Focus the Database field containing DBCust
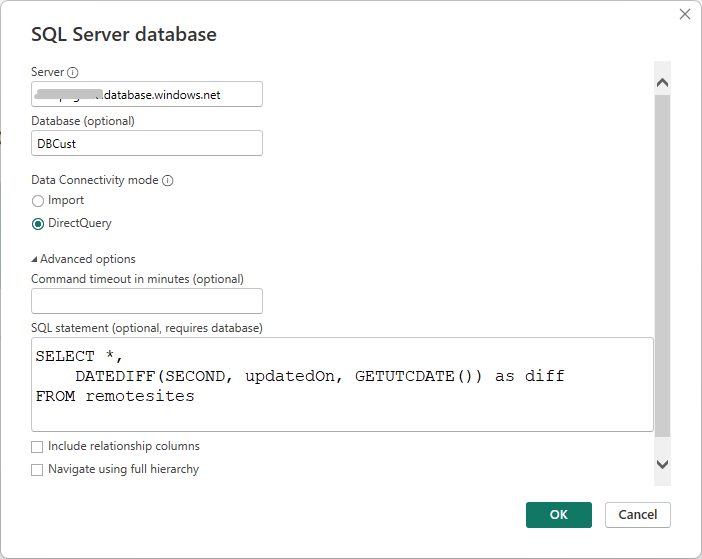The height and width of the screenshot is (559, 702). pos(147,143)
